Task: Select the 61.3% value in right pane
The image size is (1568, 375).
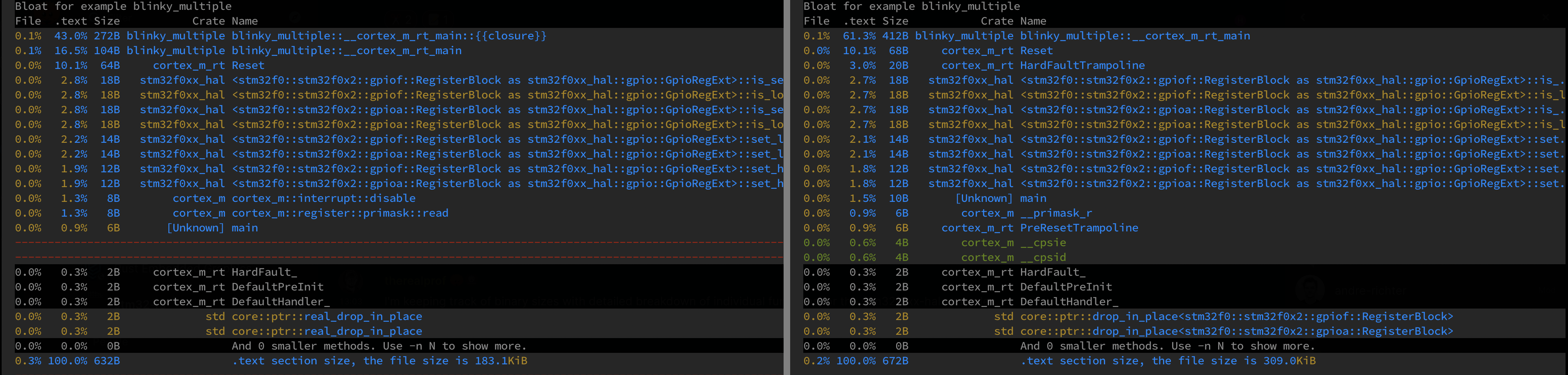Action: click(859, 36)
